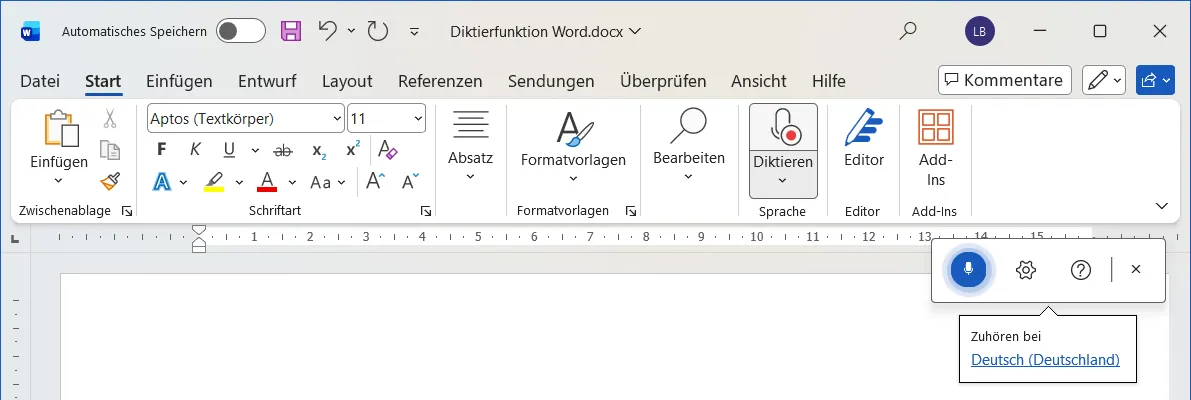Open the undo history dropdown arrow
The width and height of the screenshot is (1191, 400).
click(x=351, y=30)
